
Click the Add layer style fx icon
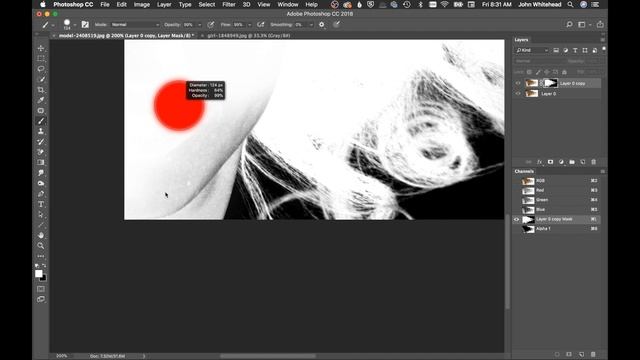pyautogui.click(x=540, y=162)
